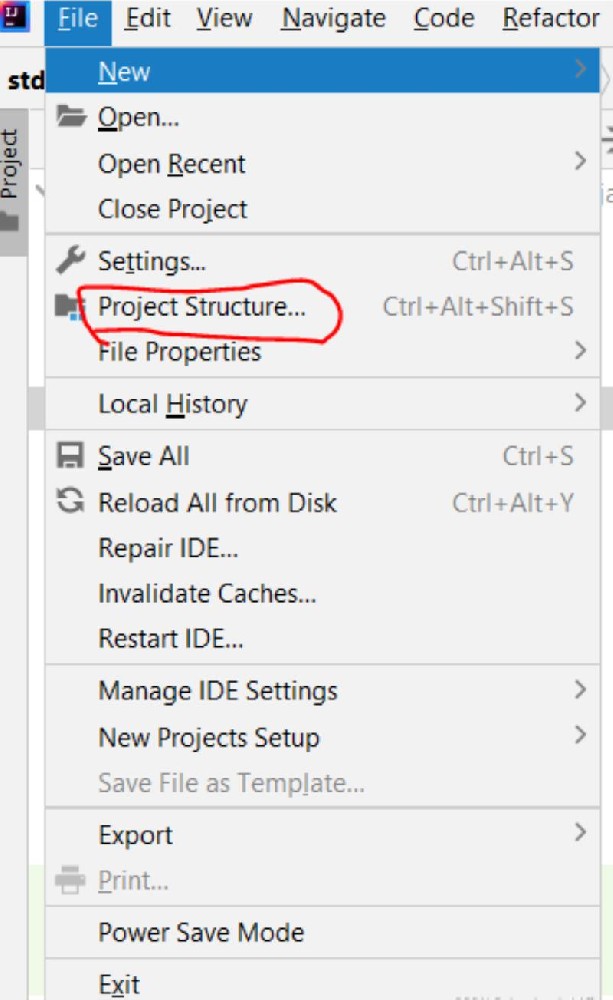Click the Reload All from Disk arrows icon
Screen dimensions: 613x1000
pos(70,501)
